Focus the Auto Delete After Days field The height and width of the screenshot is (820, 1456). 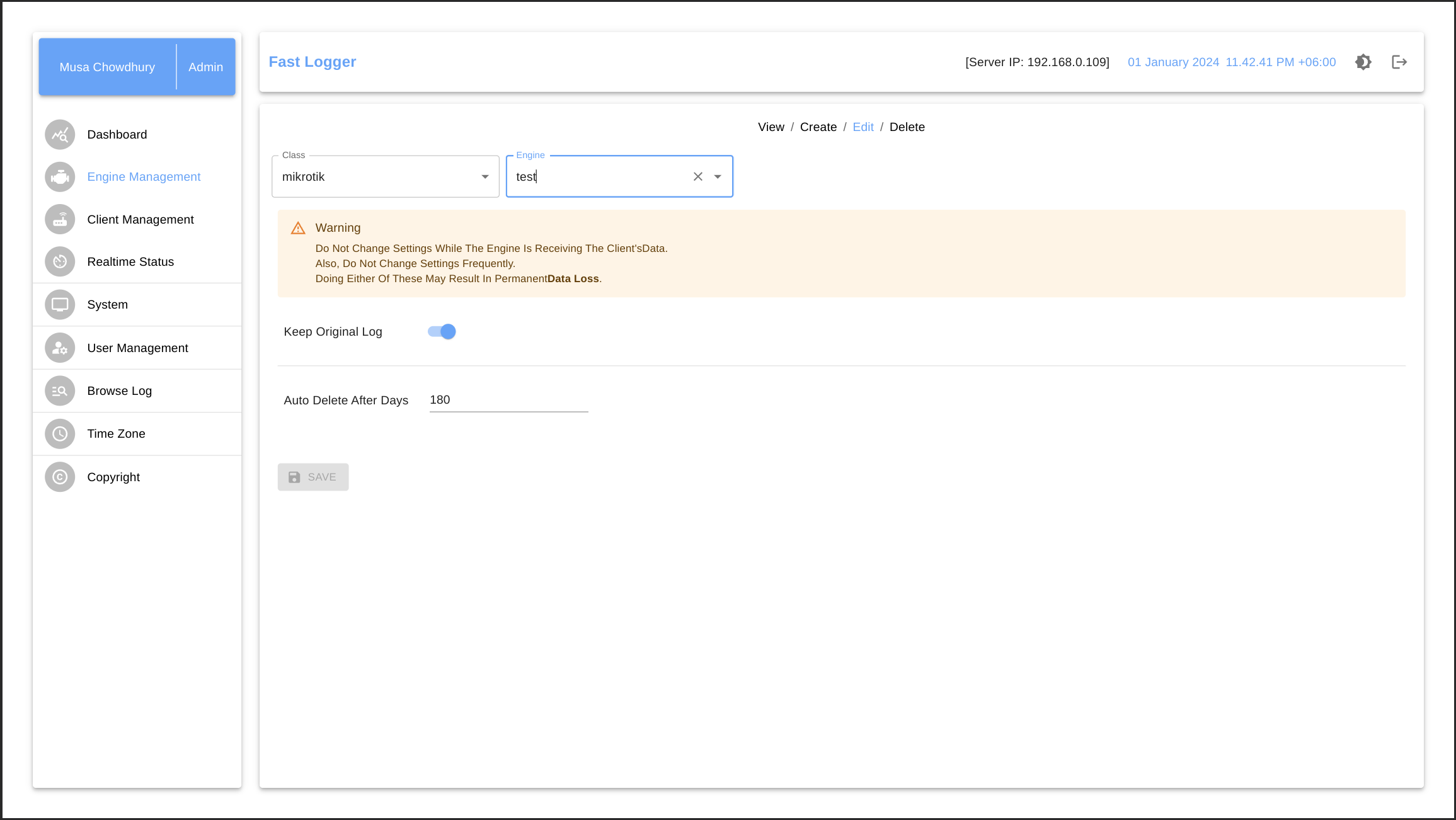coord(508,401)
